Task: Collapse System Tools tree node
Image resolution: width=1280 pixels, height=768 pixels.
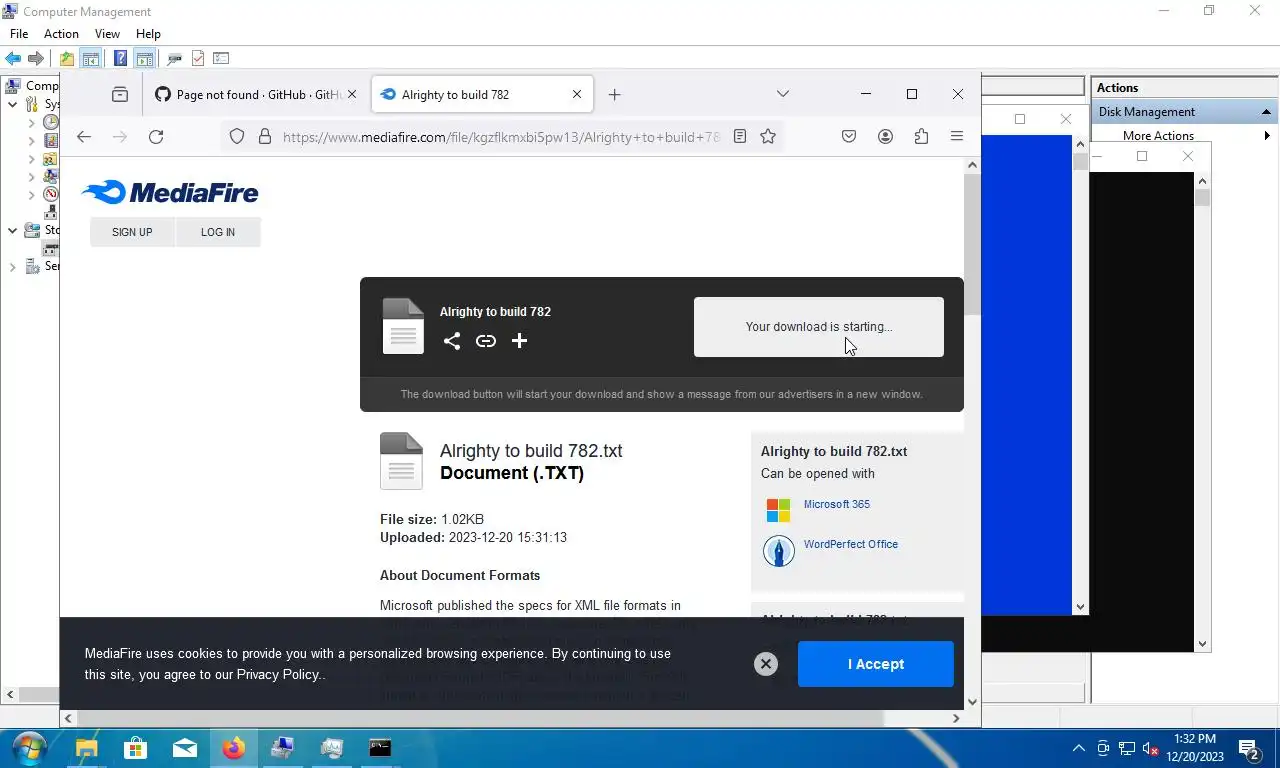Action: tap(12, 104)
